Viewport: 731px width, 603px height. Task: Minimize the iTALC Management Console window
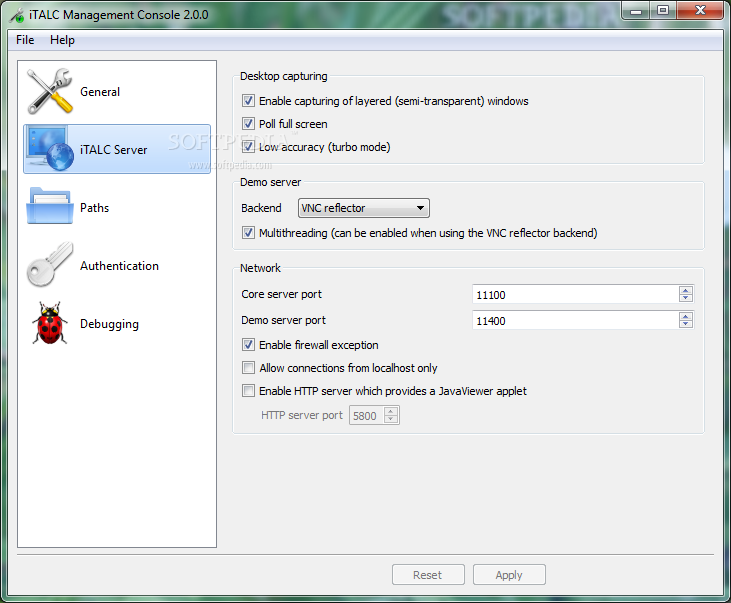click(x=636, y=11)
